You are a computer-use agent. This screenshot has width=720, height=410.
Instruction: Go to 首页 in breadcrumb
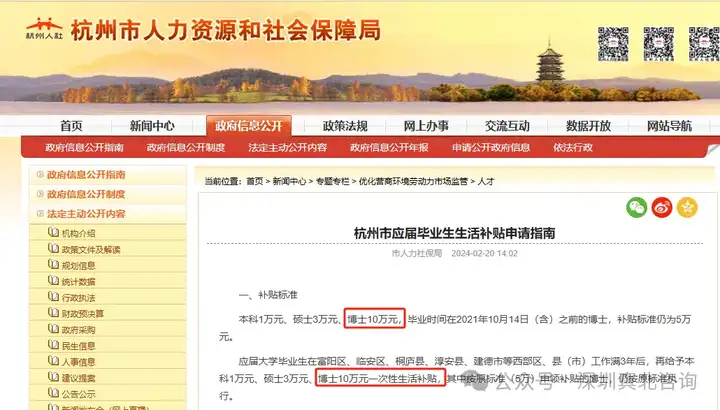point(254,181)
